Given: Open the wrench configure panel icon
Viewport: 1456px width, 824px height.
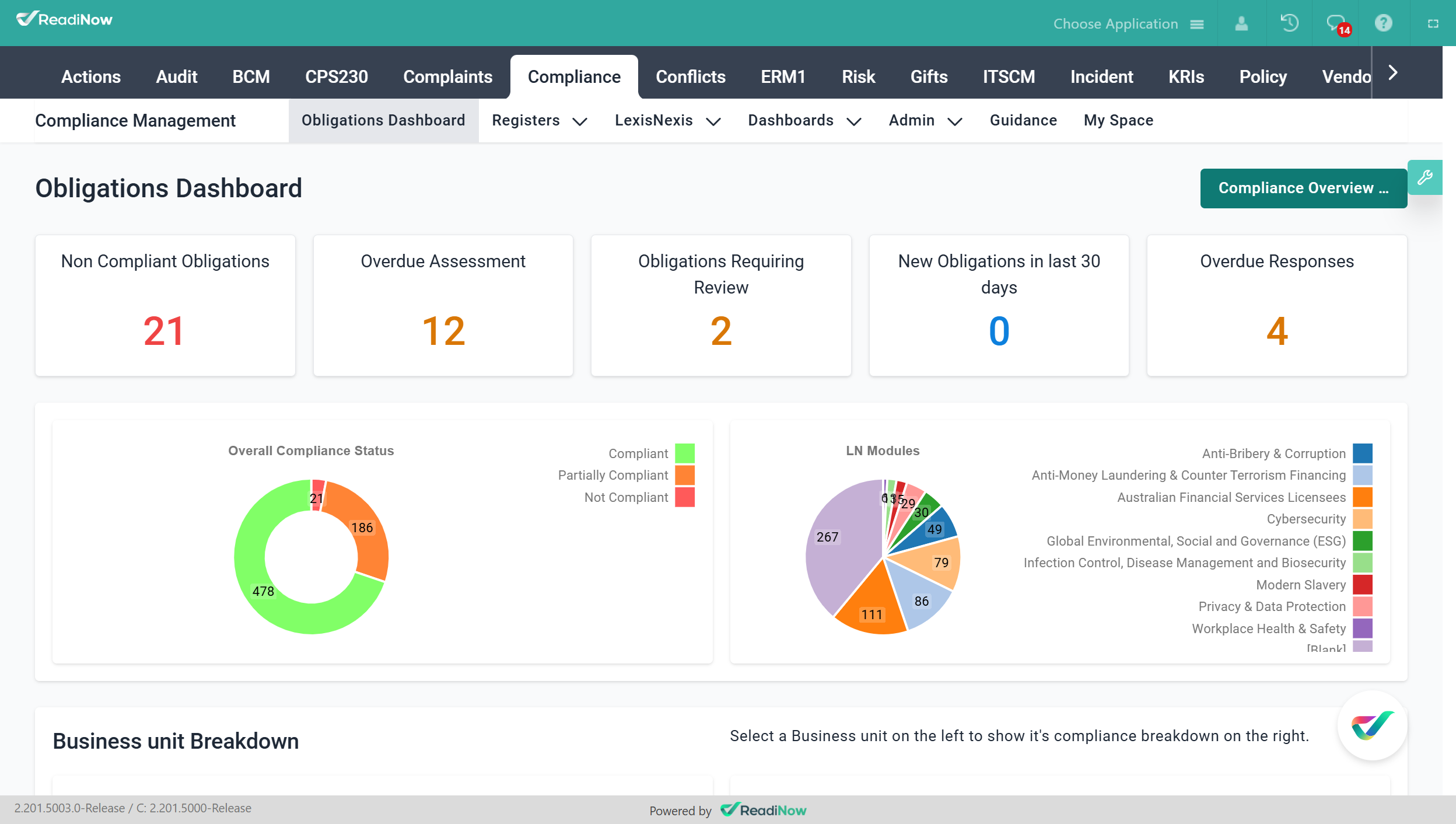Looking at the screenshot, I should click(x=1425, y=177).
